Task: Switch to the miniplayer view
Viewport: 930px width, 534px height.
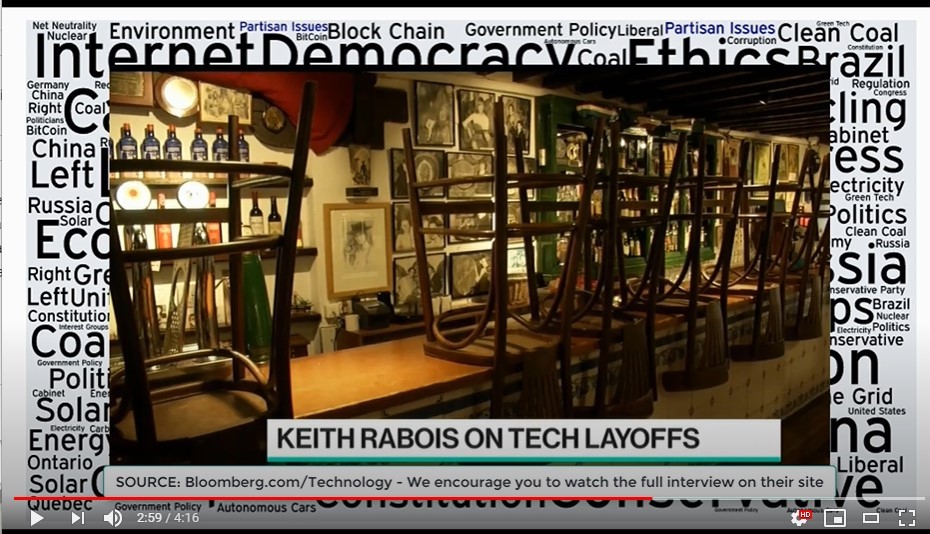Action: coord(834,518)
